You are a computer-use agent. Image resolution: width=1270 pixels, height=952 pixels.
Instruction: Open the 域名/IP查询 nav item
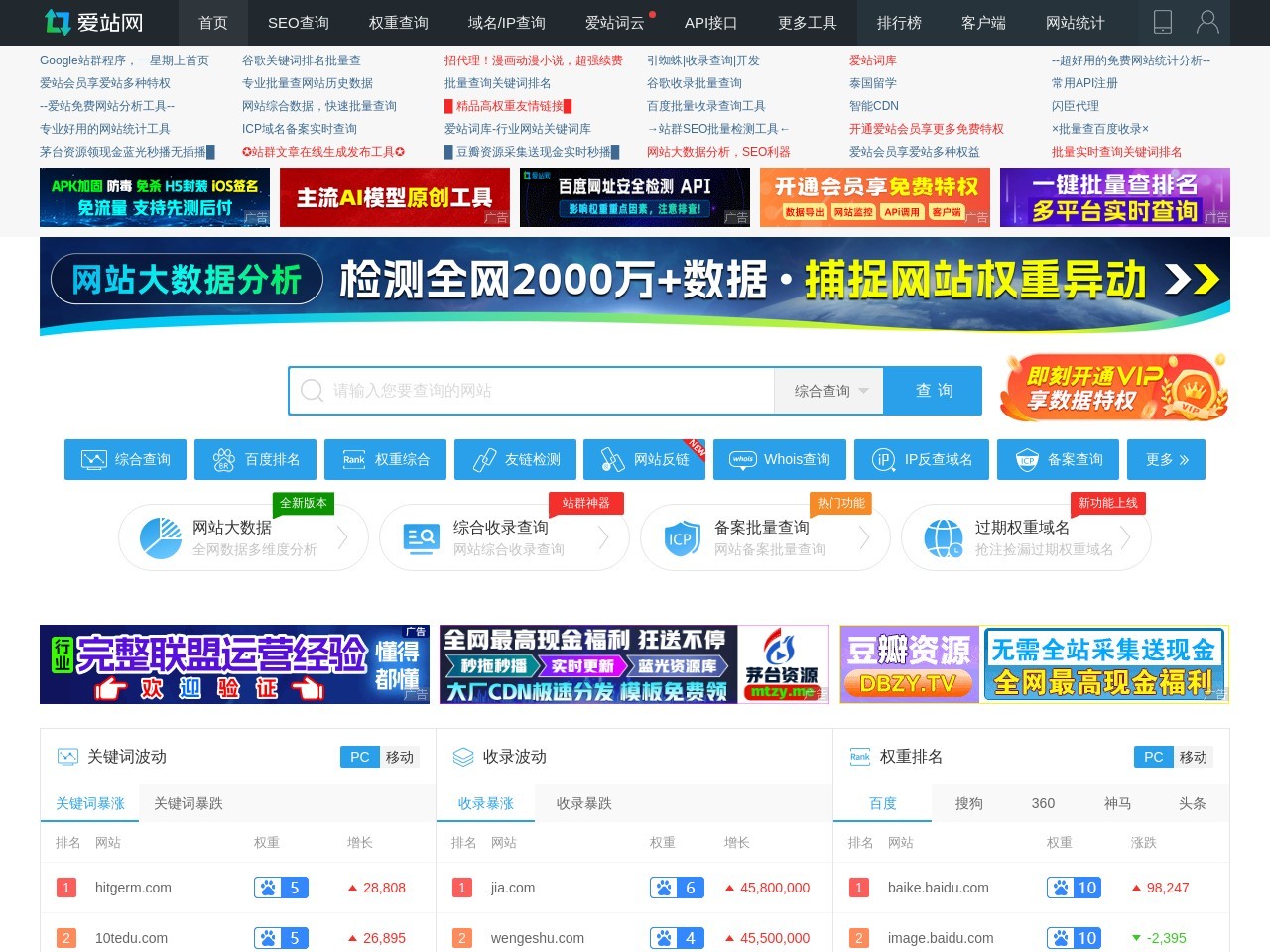507,22
